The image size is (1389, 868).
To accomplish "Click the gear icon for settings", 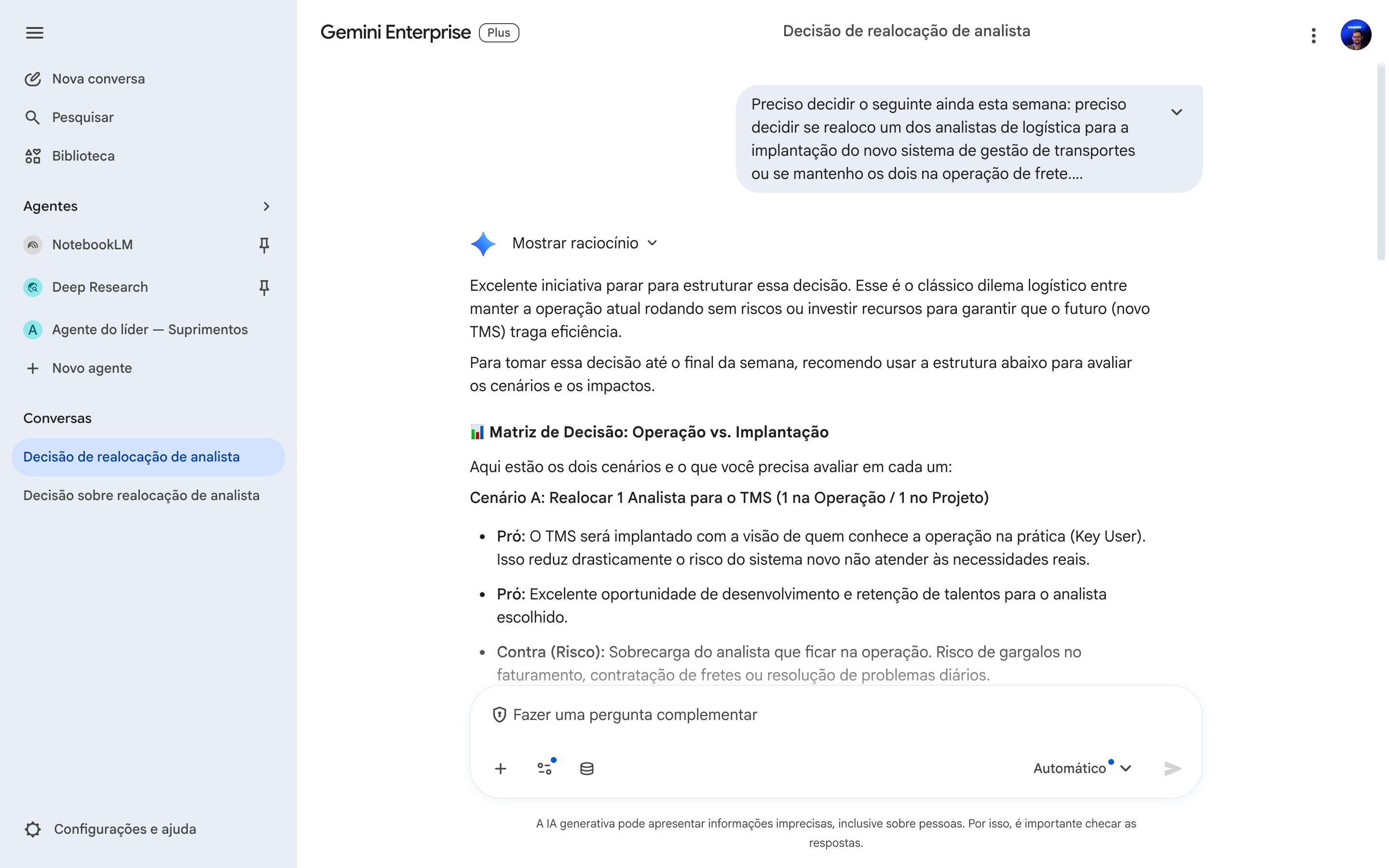I will [x=33, y=829].
